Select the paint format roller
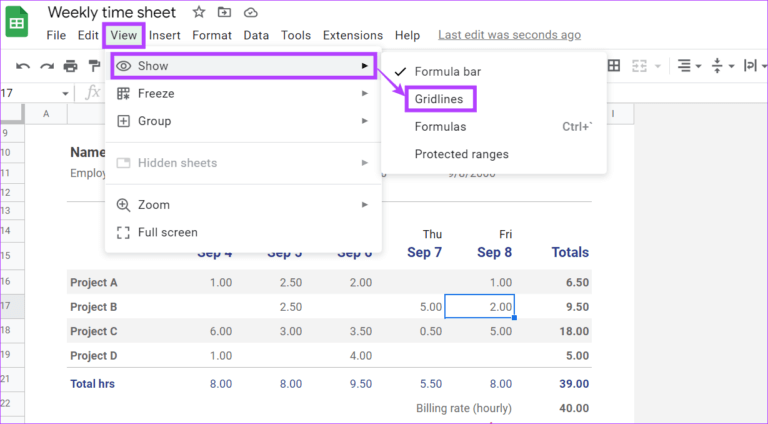The width and height of the screenshot is (768, 424). pos(94,66)
